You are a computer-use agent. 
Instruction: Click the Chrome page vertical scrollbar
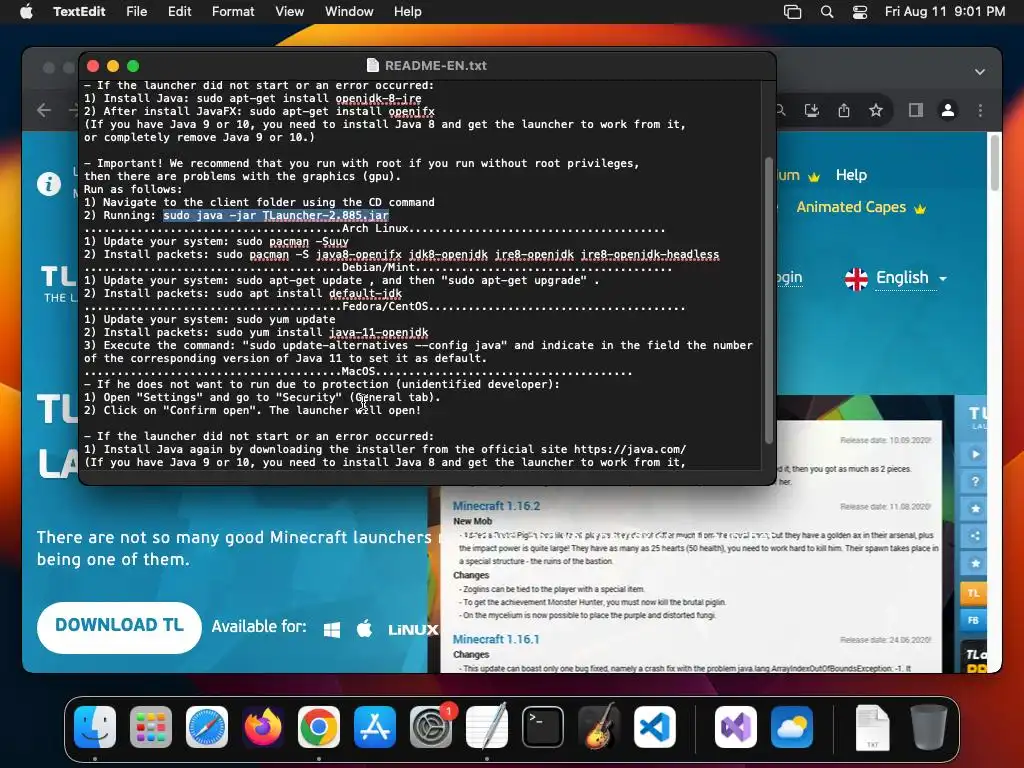pyautogui.click(x=995, y=163)
